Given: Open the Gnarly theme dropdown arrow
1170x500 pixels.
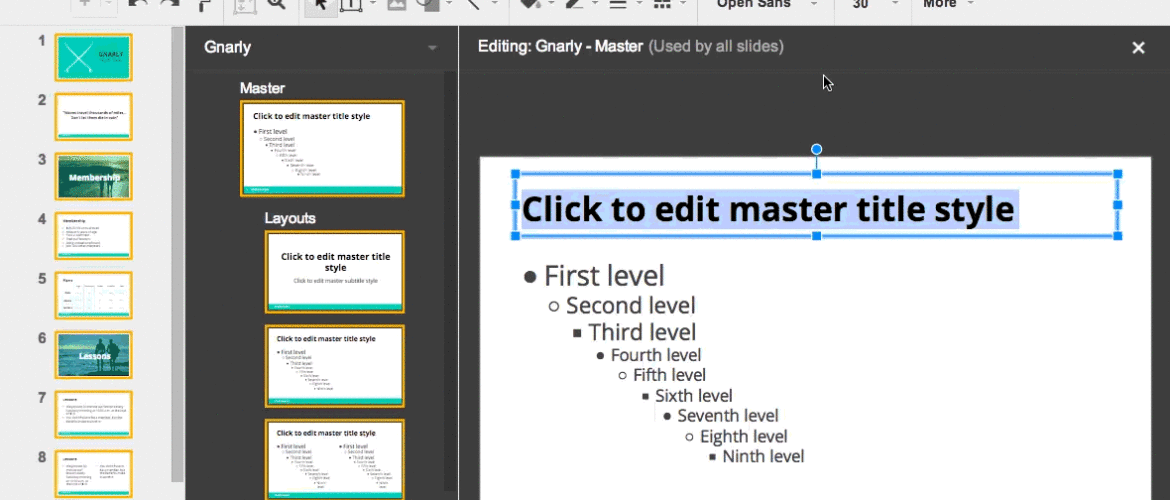Looking at the screenshot, I should [432, 48].
